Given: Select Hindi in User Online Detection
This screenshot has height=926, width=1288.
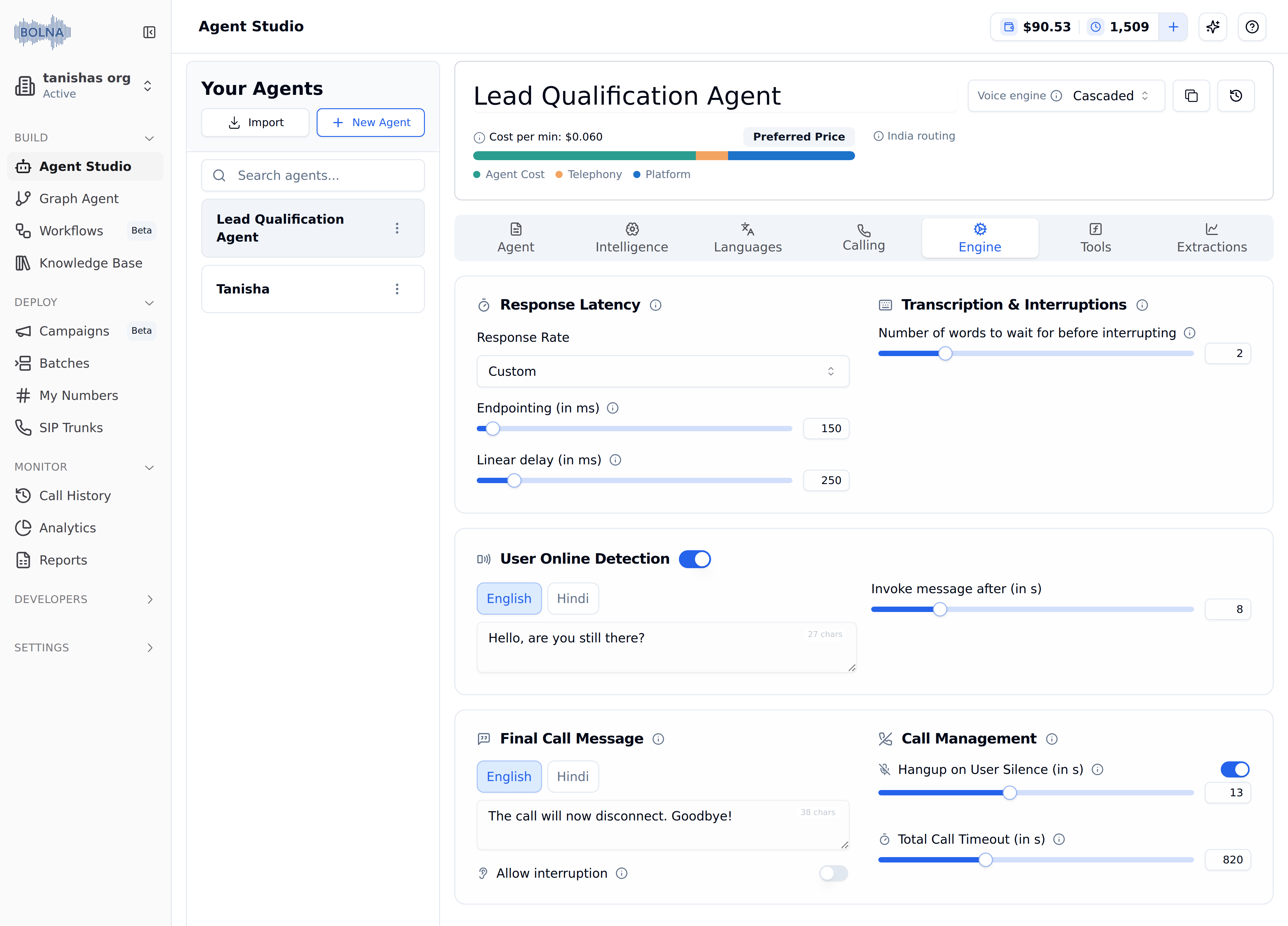Looking at the screenshot, I should (x=572, y=598).
